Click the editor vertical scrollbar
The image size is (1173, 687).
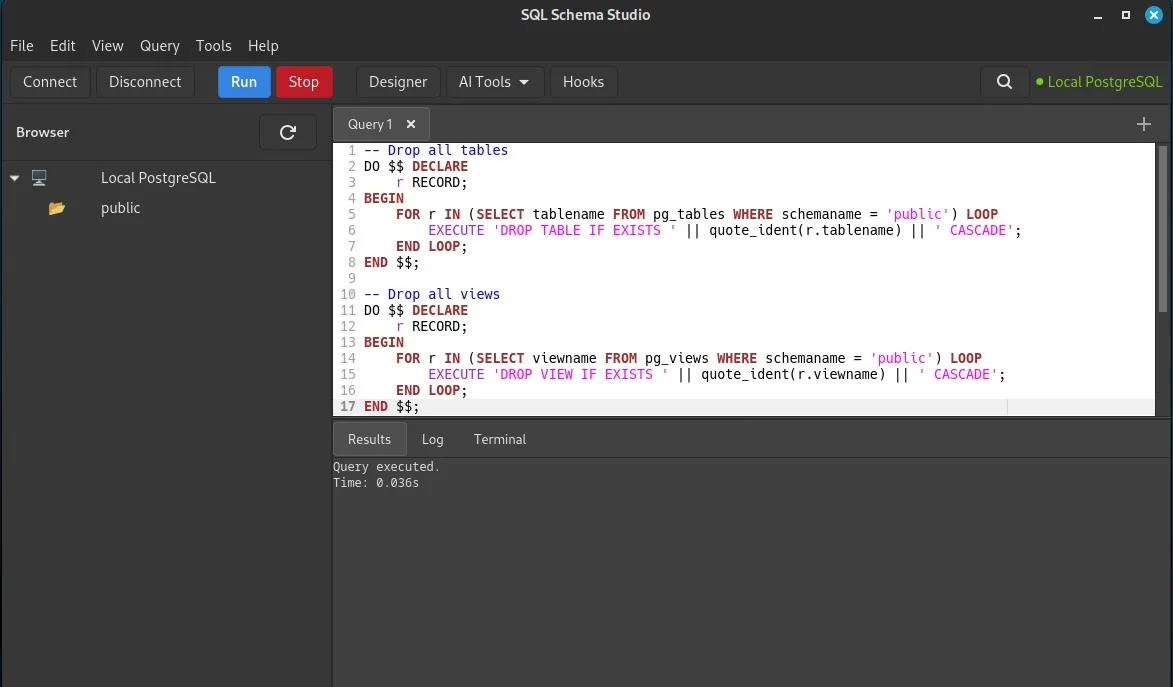tap(1163, 228)
